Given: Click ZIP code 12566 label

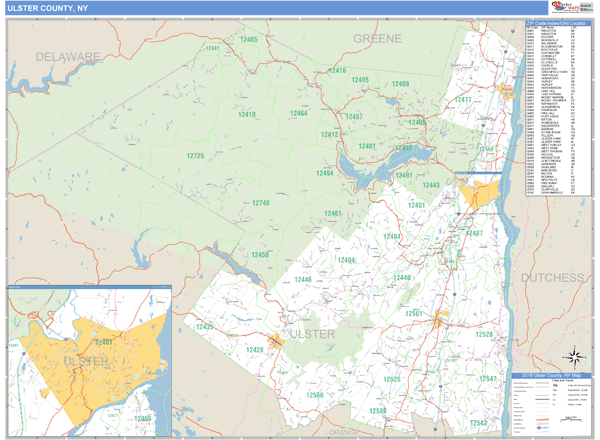Looking at the screenshot, I should click(315, 395).
